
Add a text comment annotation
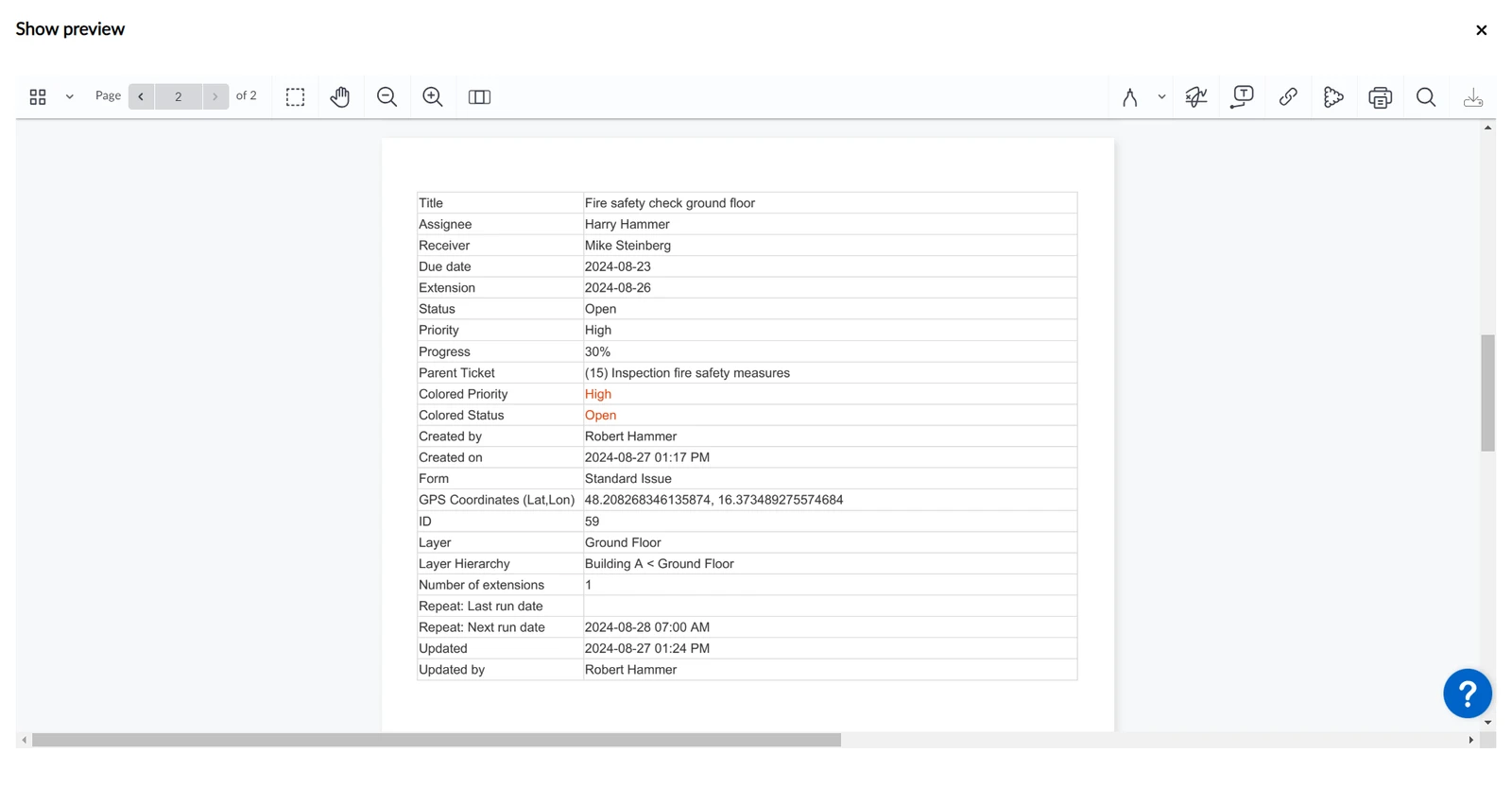click(1242, 96)
